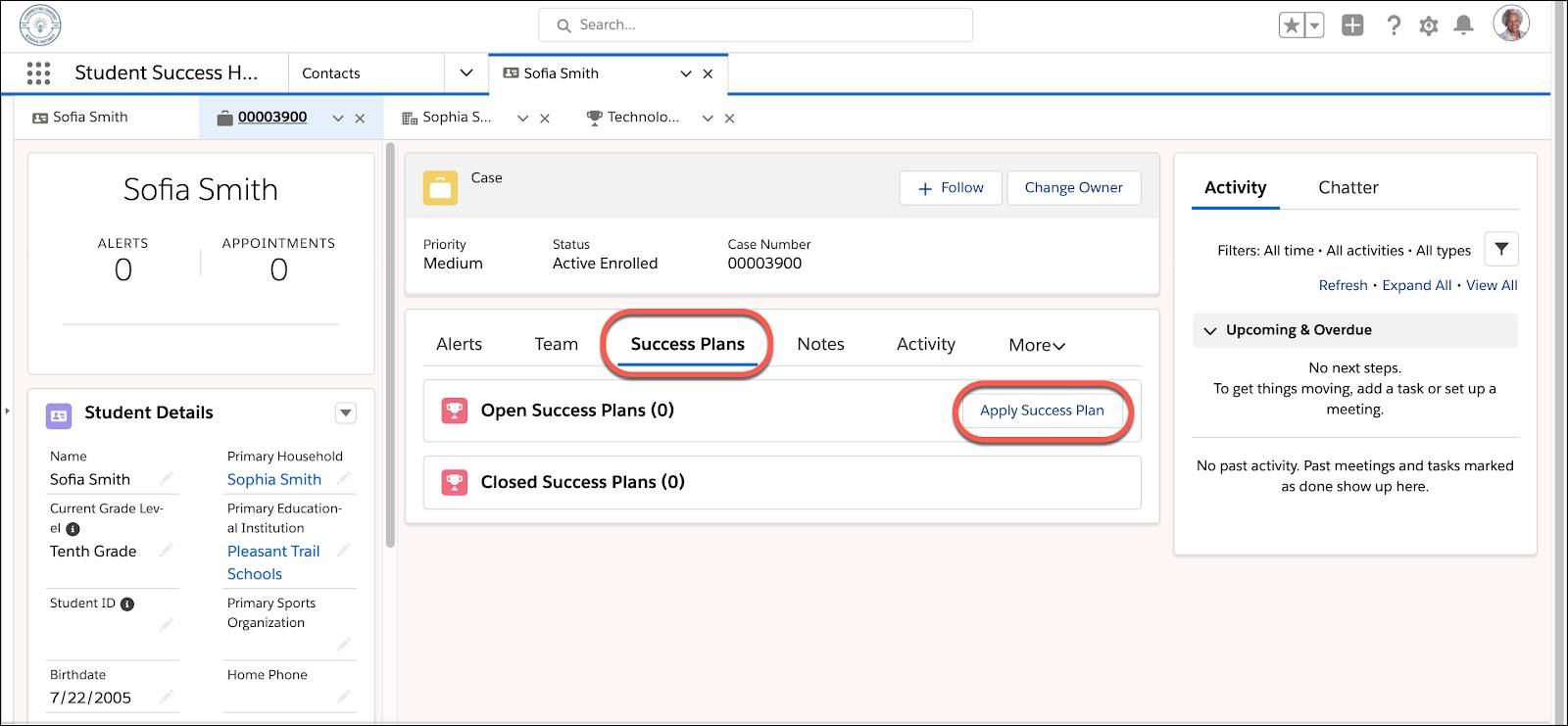Click the Change Owner button
The width and height of the screenshot is (1568, 726).
1074,188
